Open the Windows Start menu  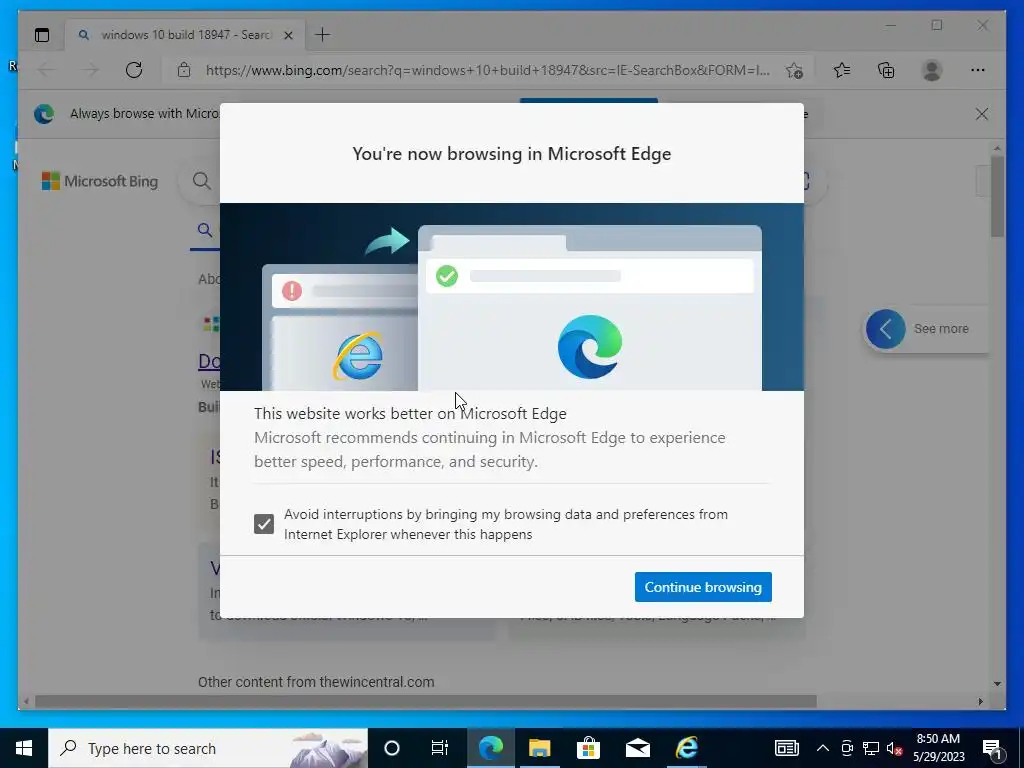[x=24, y=748]
